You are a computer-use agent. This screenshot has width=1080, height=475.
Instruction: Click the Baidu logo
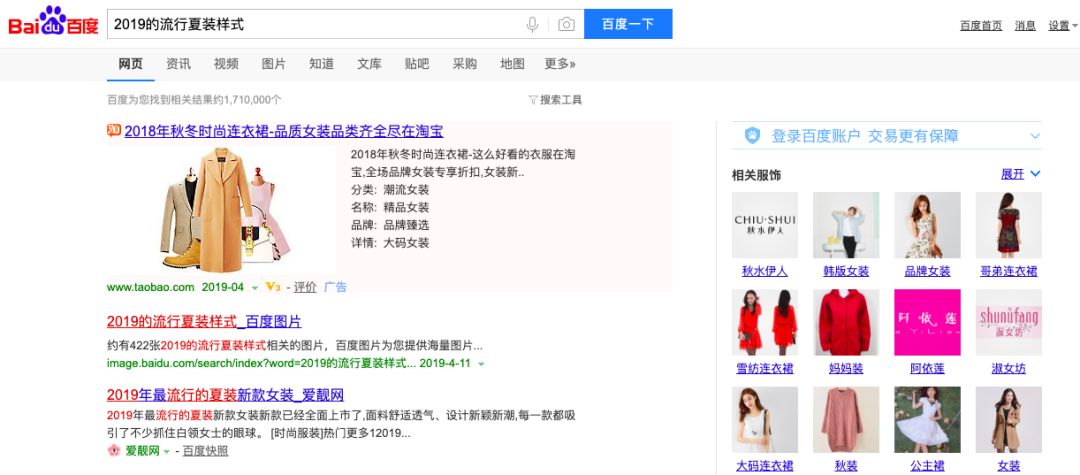pyautogui.click(x=53, y=22)
